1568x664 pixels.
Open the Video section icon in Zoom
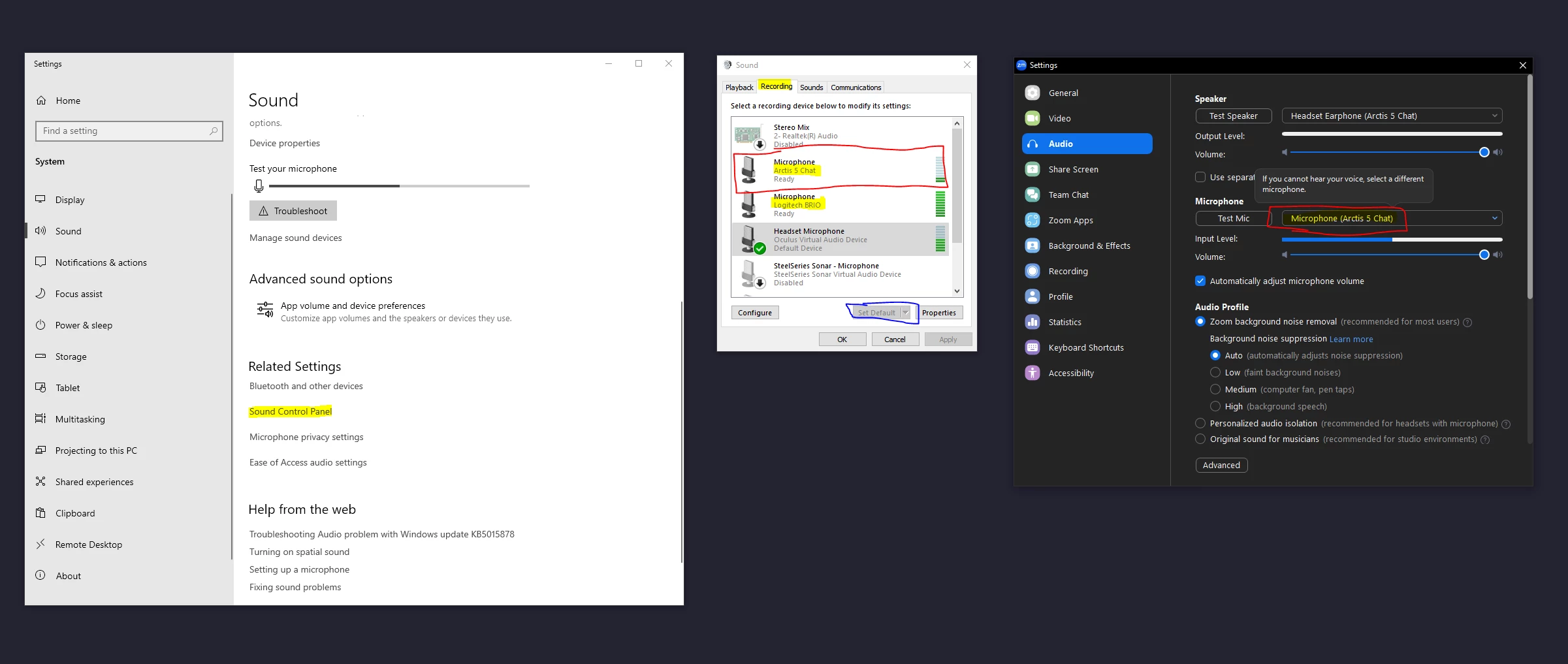(x=1032, y=118)
